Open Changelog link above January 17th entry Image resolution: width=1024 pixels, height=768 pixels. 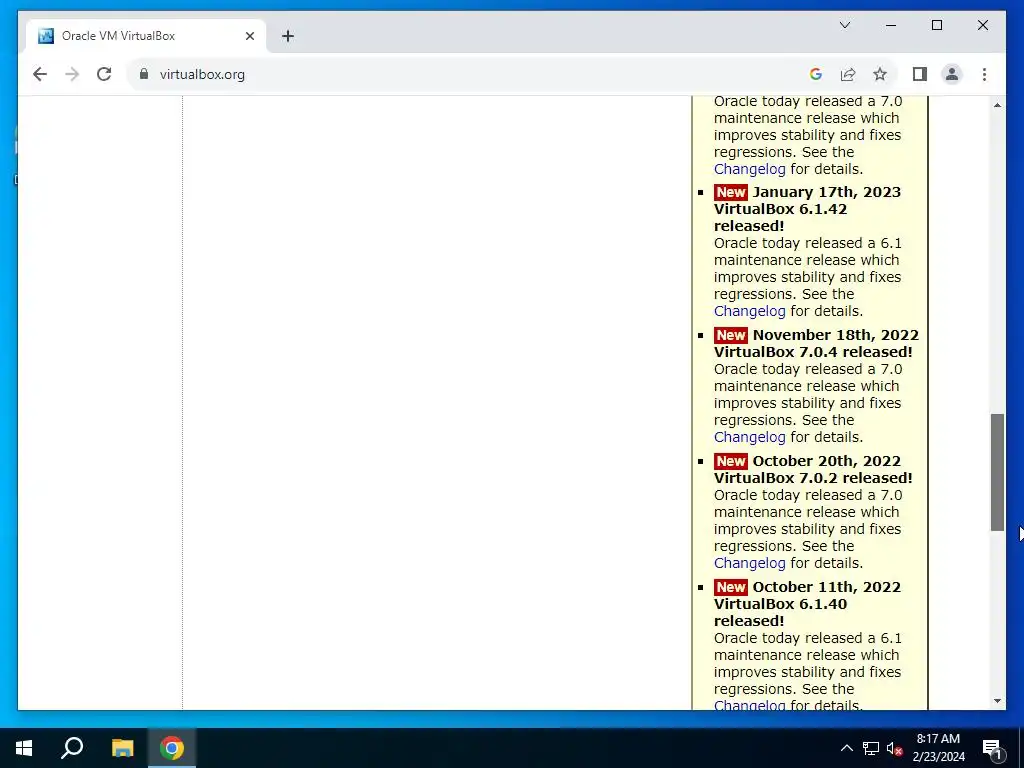[749, 169]
